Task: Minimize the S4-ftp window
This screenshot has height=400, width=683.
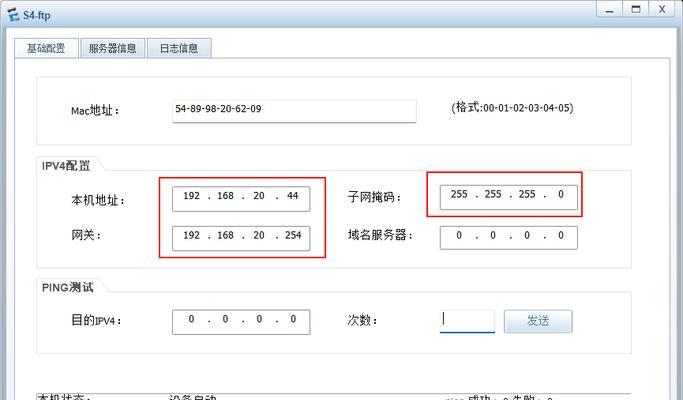Action: (609, 9)
